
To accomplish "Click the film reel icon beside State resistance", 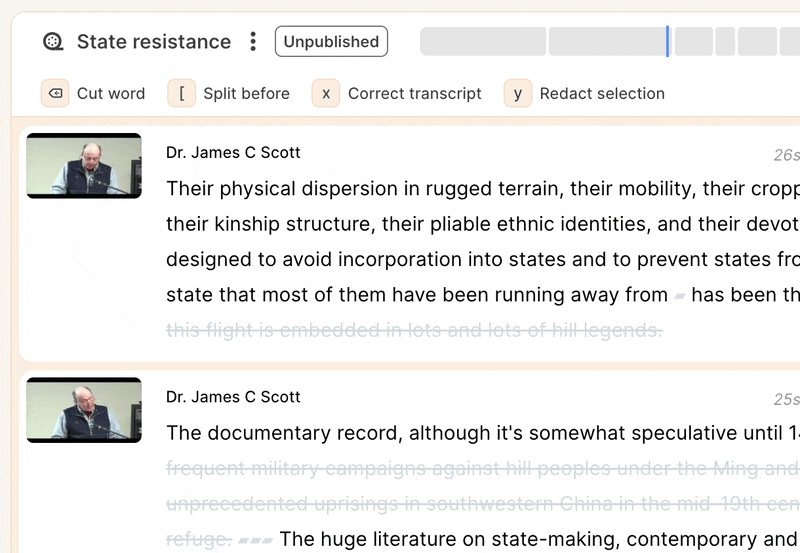I will [x=53, y=42].
